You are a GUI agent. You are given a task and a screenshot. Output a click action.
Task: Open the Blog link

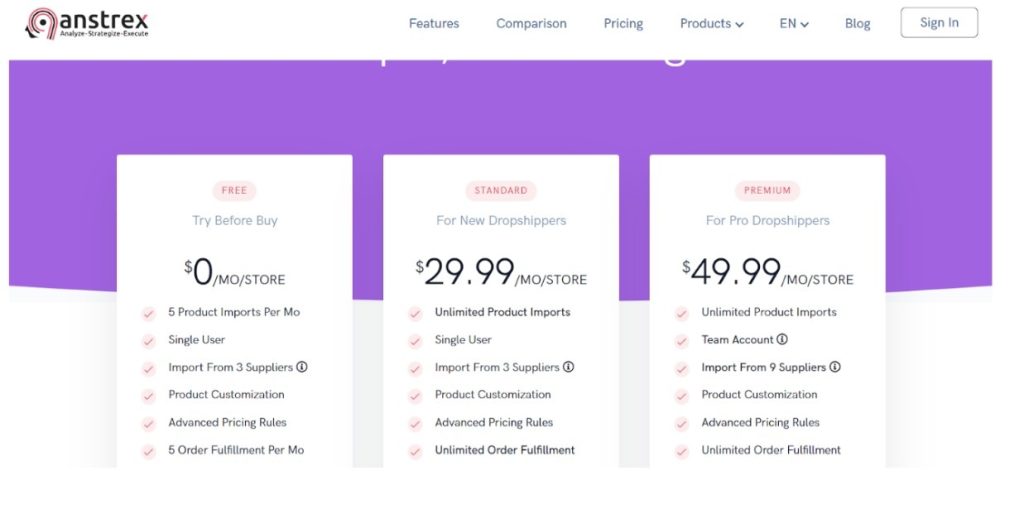tap(857, 24)
